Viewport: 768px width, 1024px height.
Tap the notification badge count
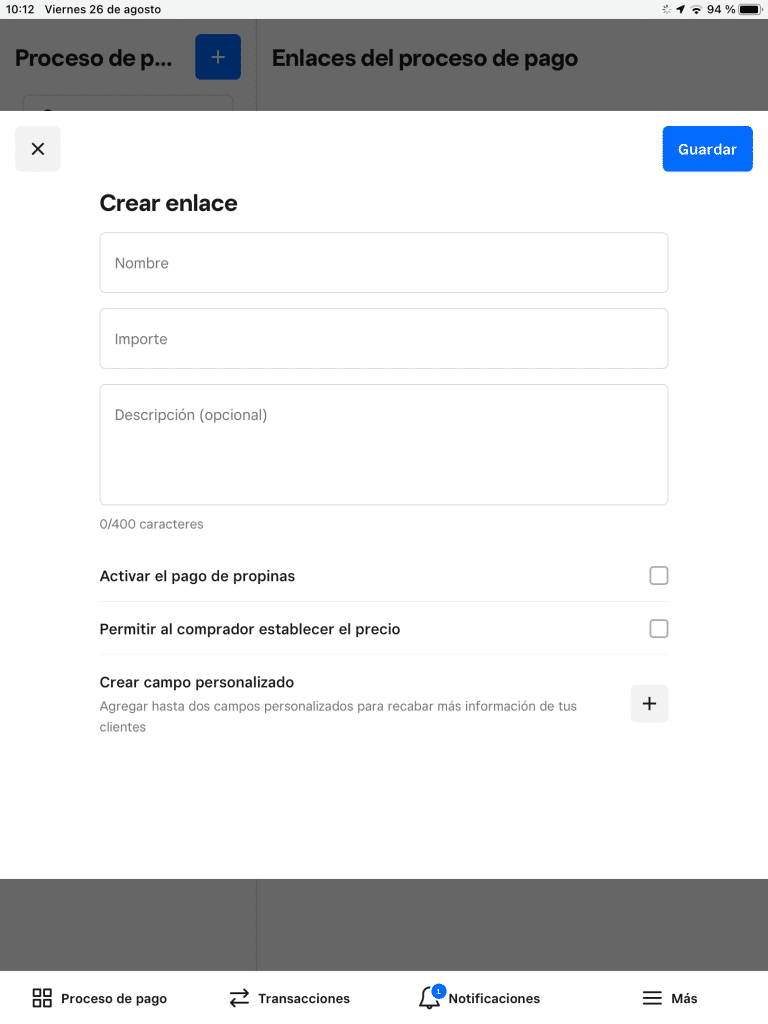438,991
